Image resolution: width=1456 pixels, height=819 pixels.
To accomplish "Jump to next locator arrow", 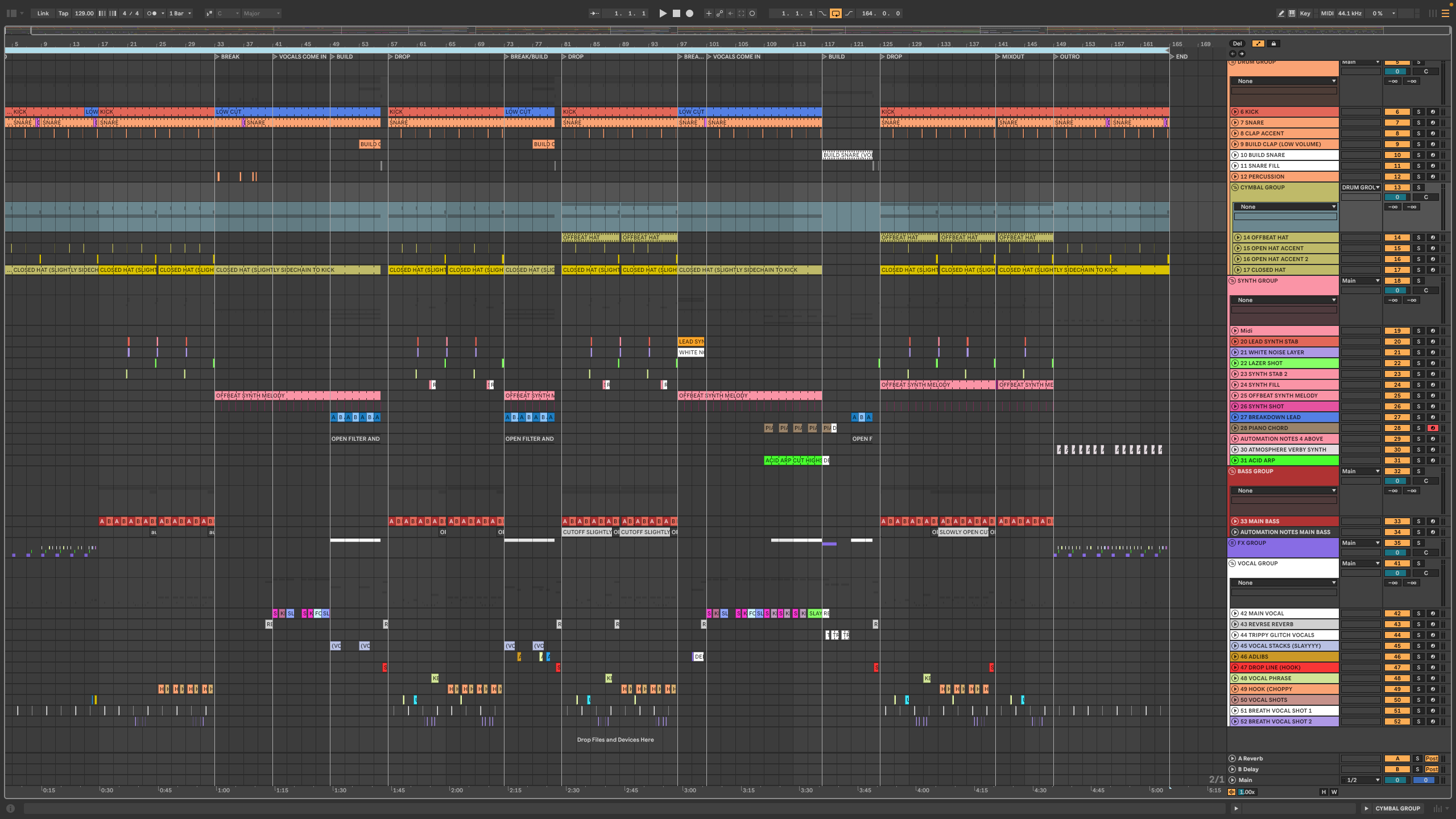I will point(1242,53).
